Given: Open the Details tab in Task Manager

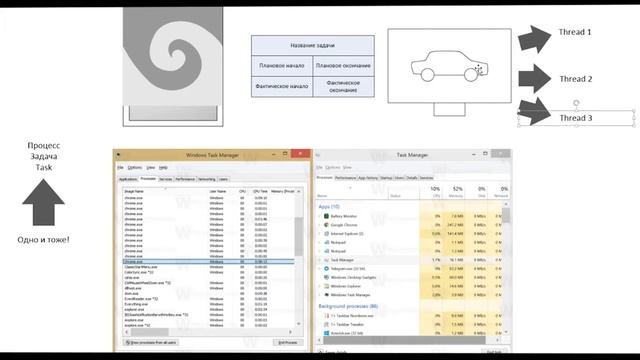Looking at the screenshot, I should 412,178.
